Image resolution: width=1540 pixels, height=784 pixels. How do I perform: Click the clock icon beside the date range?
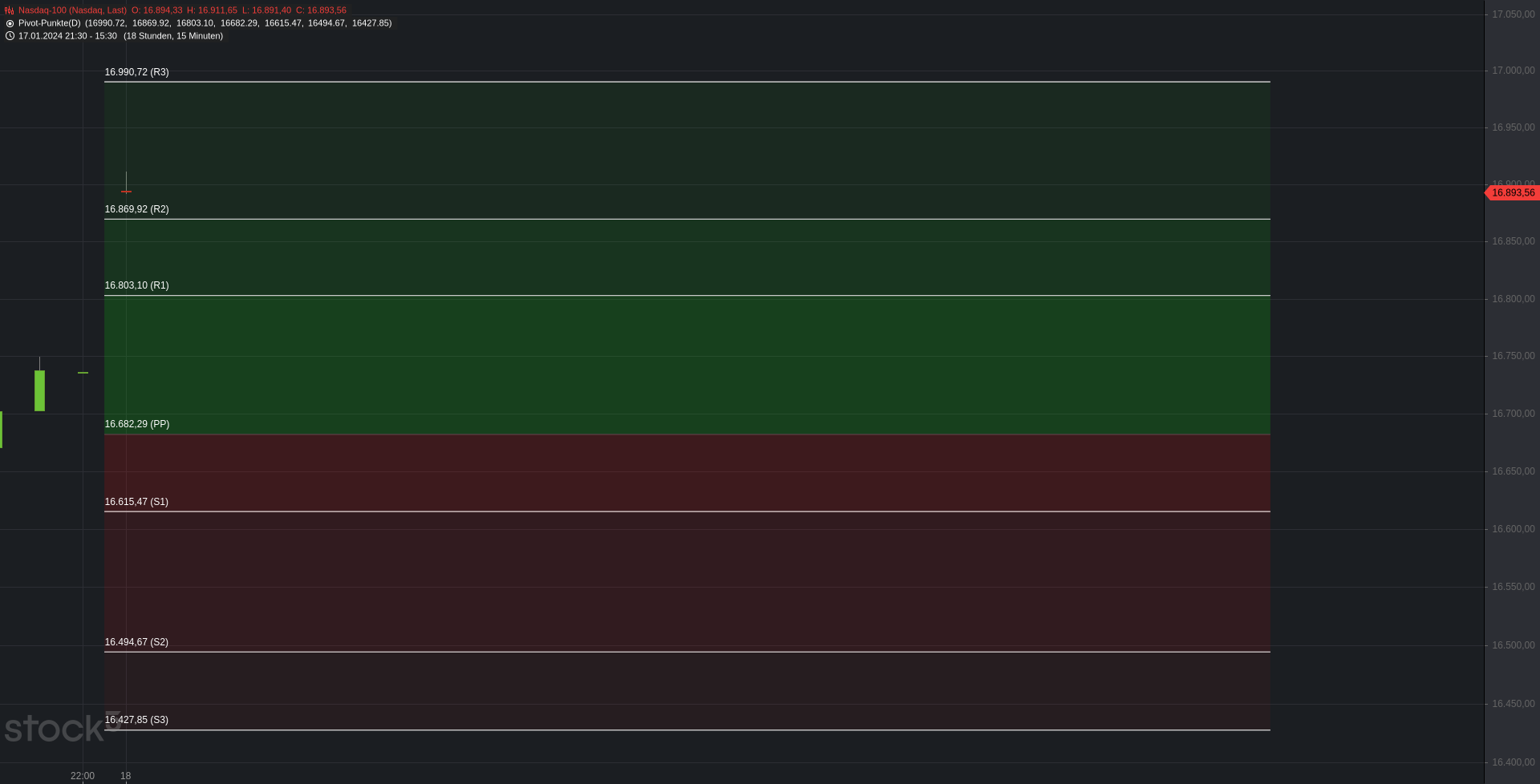10,36
